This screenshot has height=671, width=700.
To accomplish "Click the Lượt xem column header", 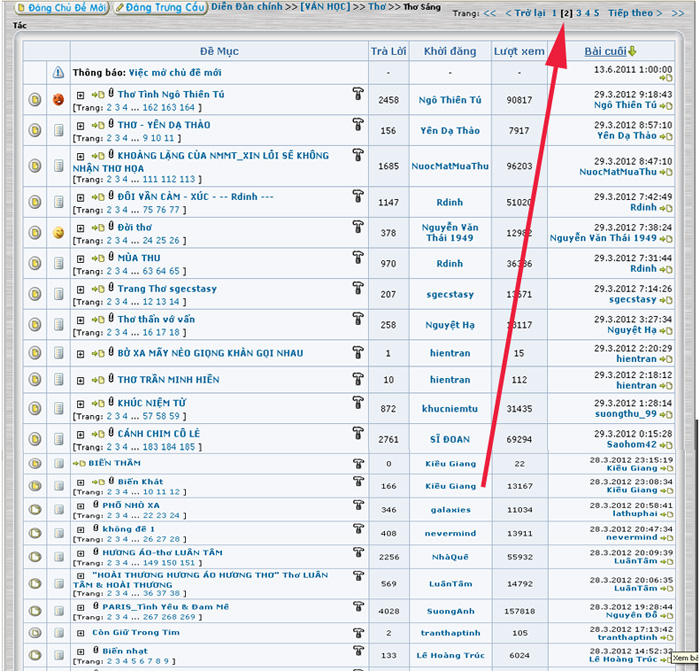I will click(519, 51).
